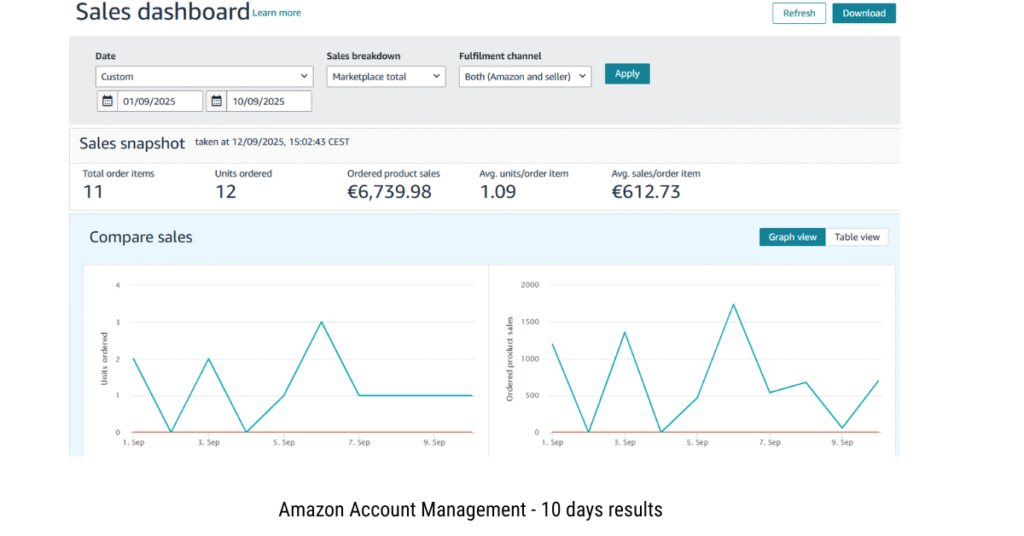Click the end date calendar icon
This screenshot has width=1024, height=536.
[216, 101]
